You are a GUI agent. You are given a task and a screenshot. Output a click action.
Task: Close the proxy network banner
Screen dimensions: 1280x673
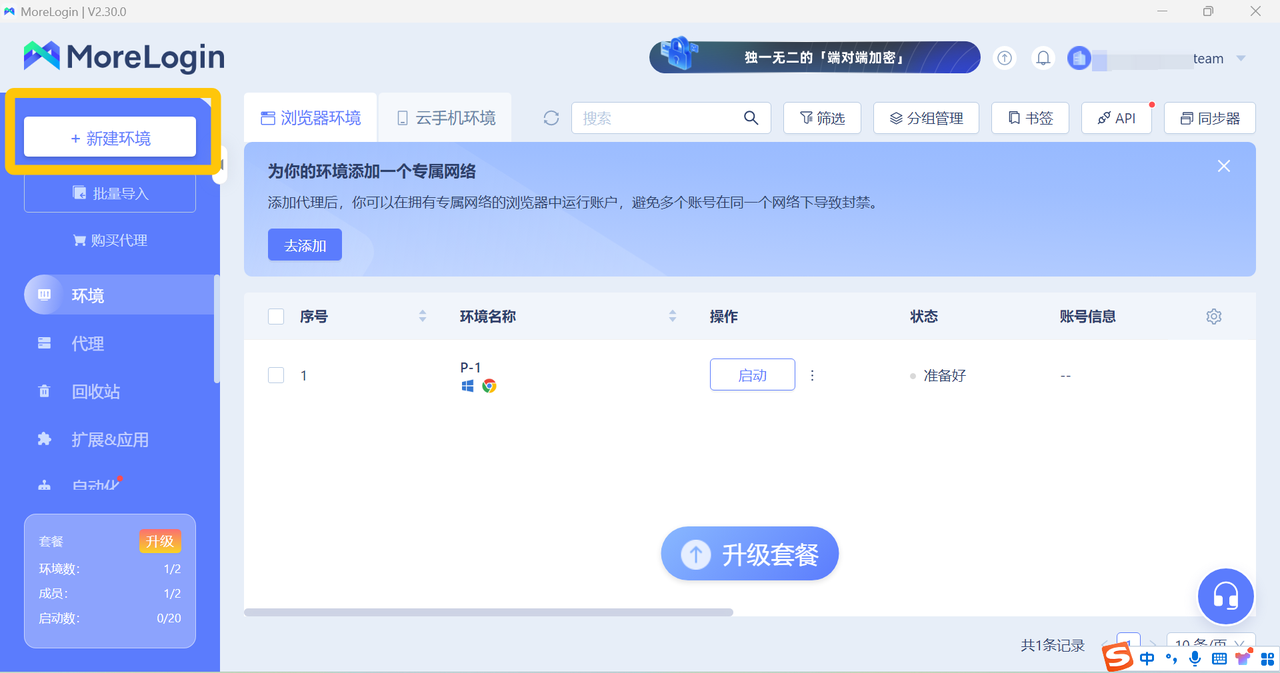[1224, 166]
